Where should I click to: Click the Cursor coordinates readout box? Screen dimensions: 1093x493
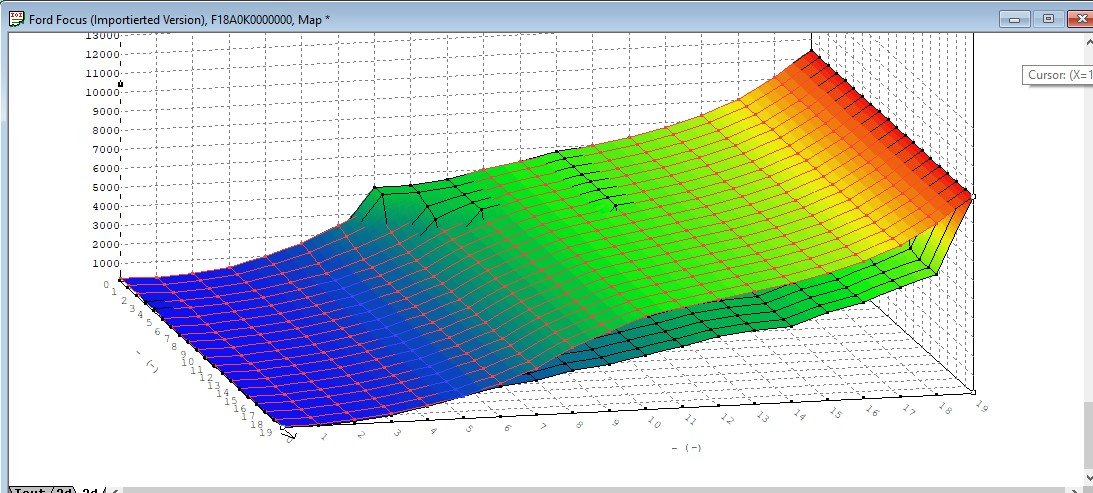pos(1057,75)
